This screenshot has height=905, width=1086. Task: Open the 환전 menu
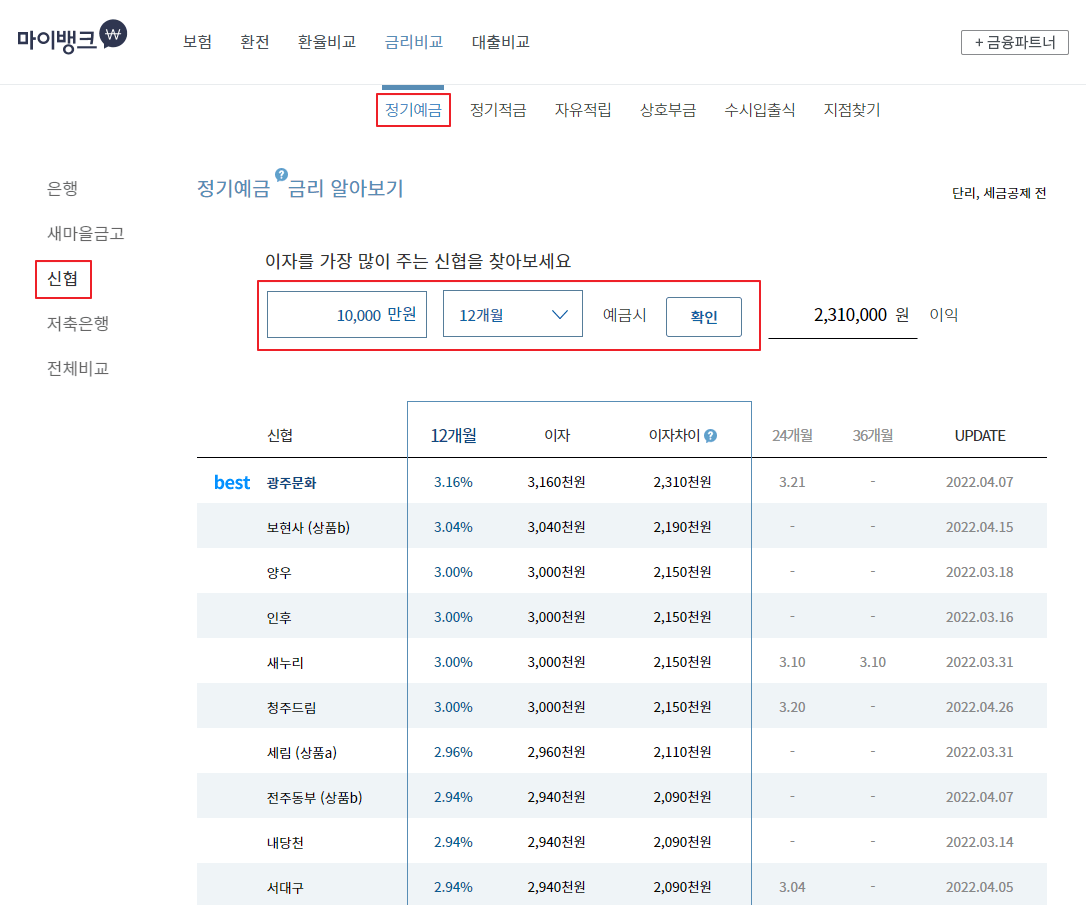(255, 42)
